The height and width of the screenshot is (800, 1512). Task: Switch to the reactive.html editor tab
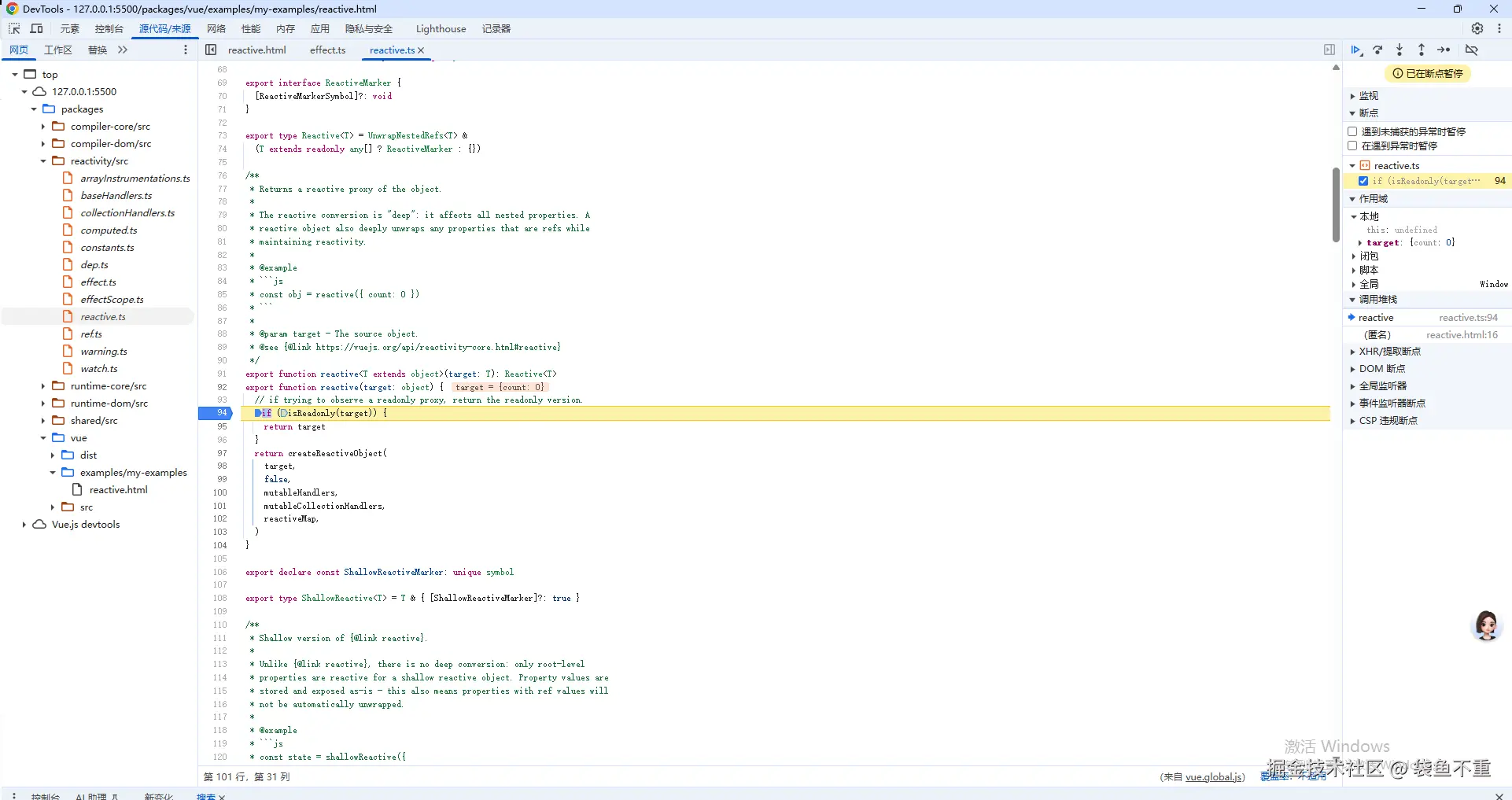coord(257,50)
